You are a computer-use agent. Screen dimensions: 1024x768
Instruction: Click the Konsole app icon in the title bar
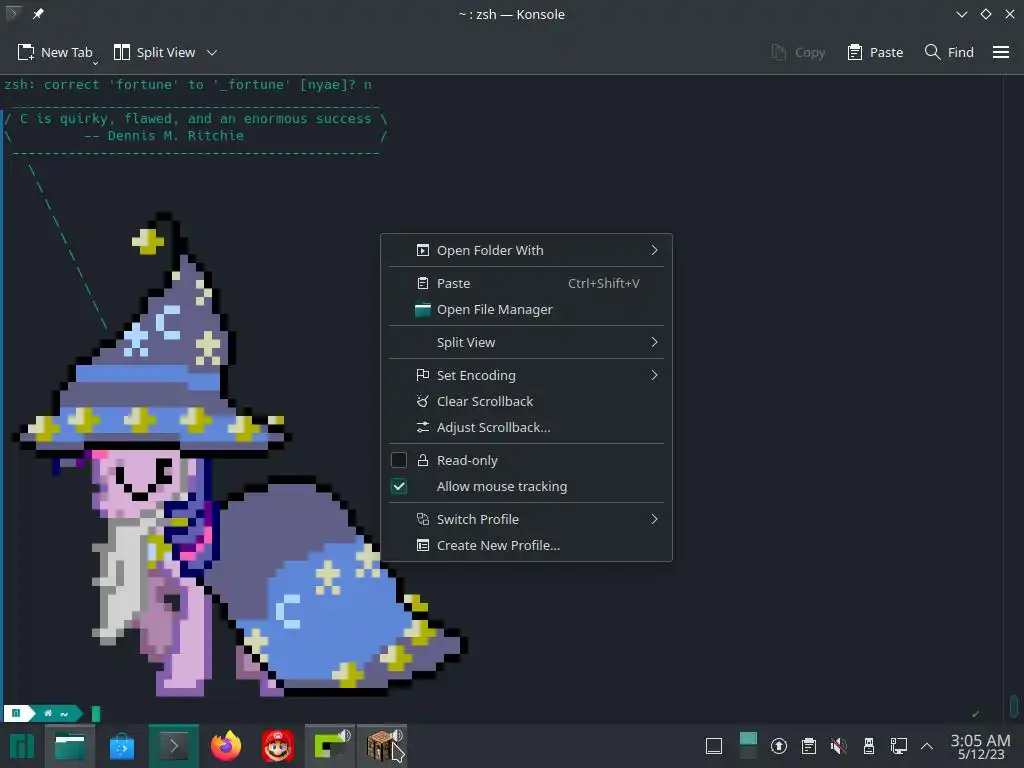coord(12,14)
